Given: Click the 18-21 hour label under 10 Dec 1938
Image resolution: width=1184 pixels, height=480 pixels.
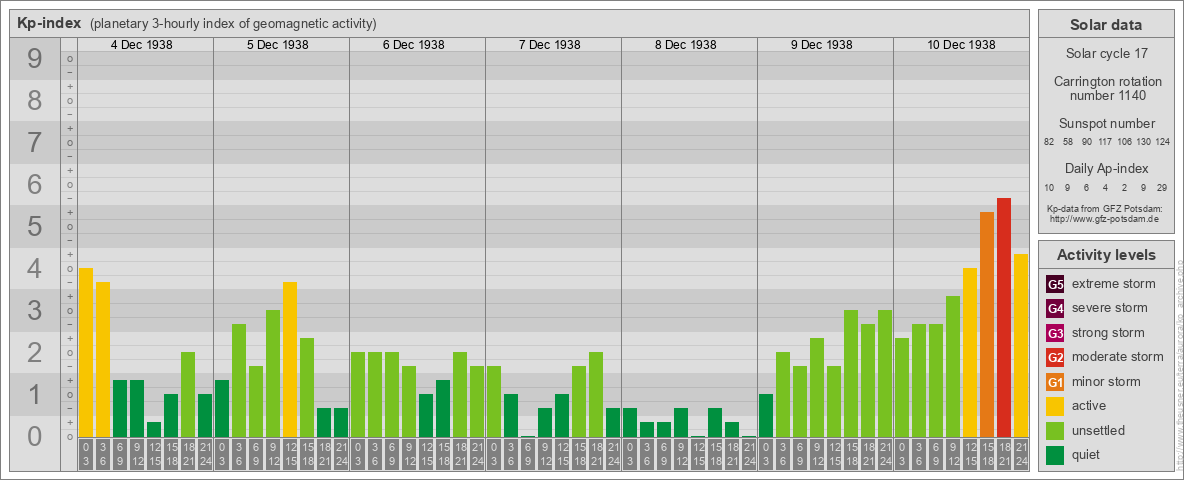Looking at the screenshot, I should [x=1004, y=454].
